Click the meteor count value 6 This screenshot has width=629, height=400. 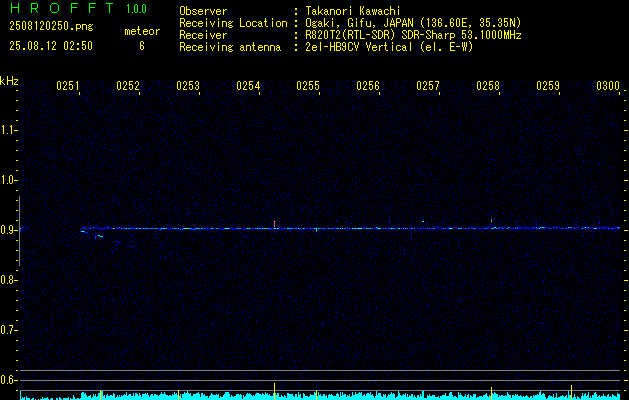click(142, 46)
